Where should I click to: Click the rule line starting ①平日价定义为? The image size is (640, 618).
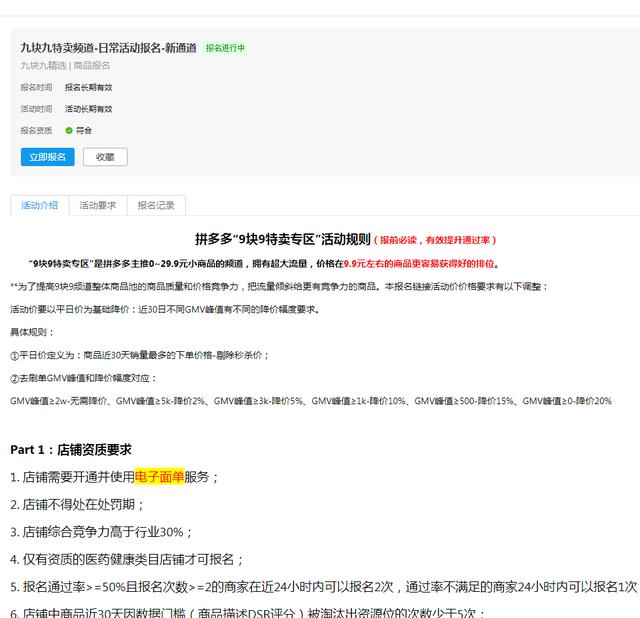(x=140, y=355)
